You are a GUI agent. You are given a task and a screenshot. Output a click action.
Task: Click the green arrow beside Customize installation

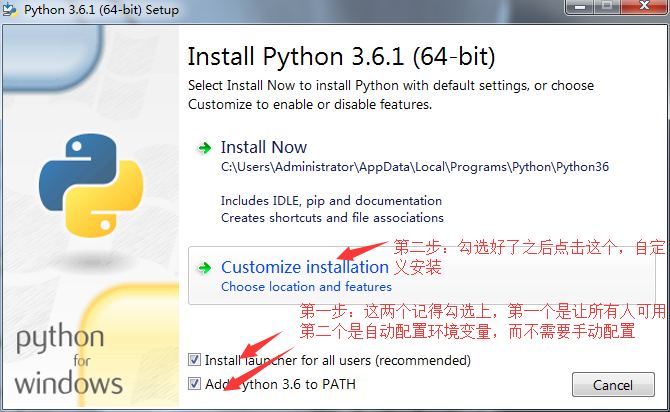click(205, 268)
